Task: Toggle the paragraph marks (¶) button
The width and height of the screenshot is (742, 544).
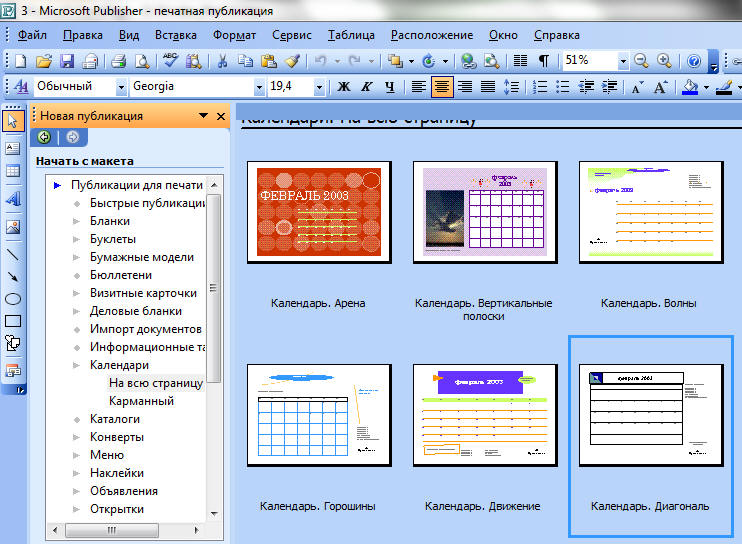Action: (544, 61)
